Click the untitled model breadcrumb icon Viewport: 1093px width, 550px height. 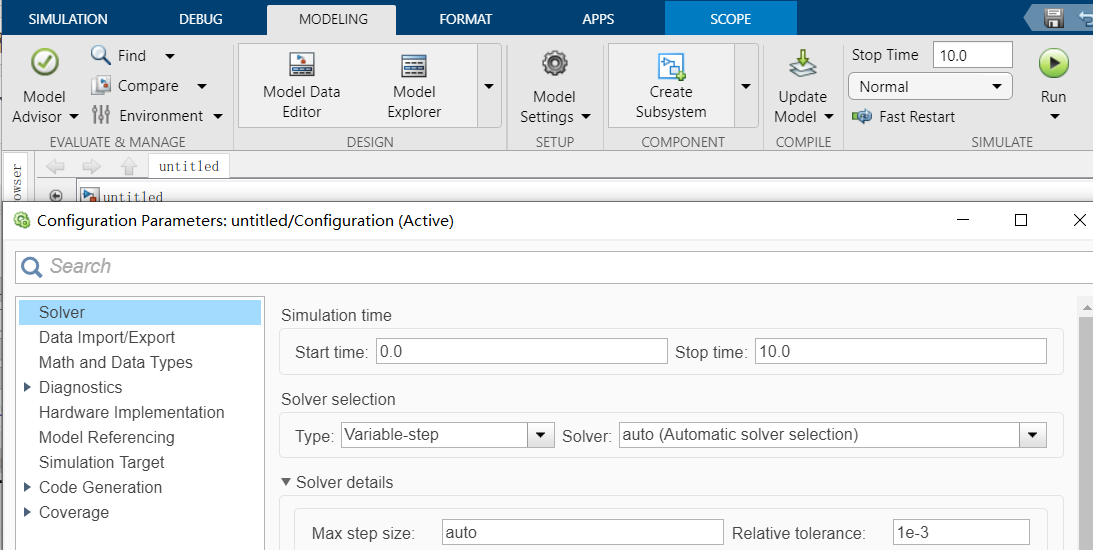[x=90, y=196]
